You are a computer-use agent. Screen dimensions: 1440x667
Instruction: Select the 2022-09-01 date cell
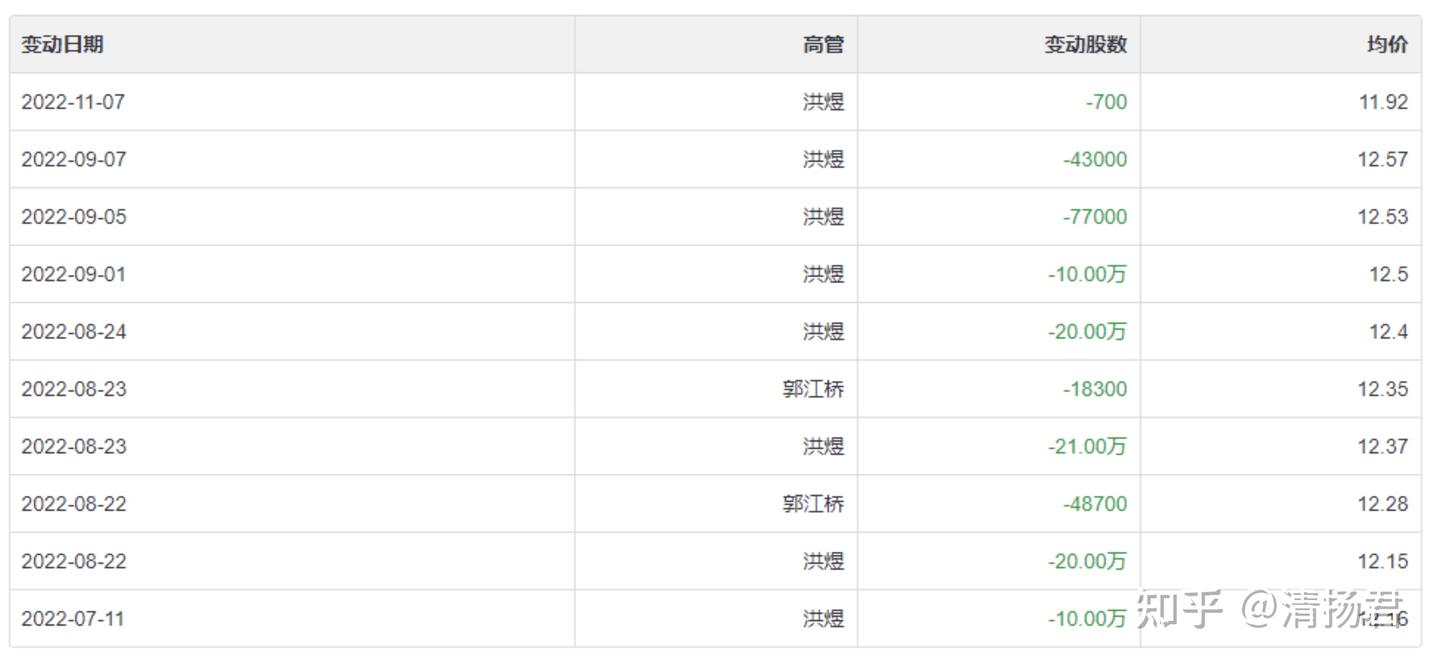(74, 274)
